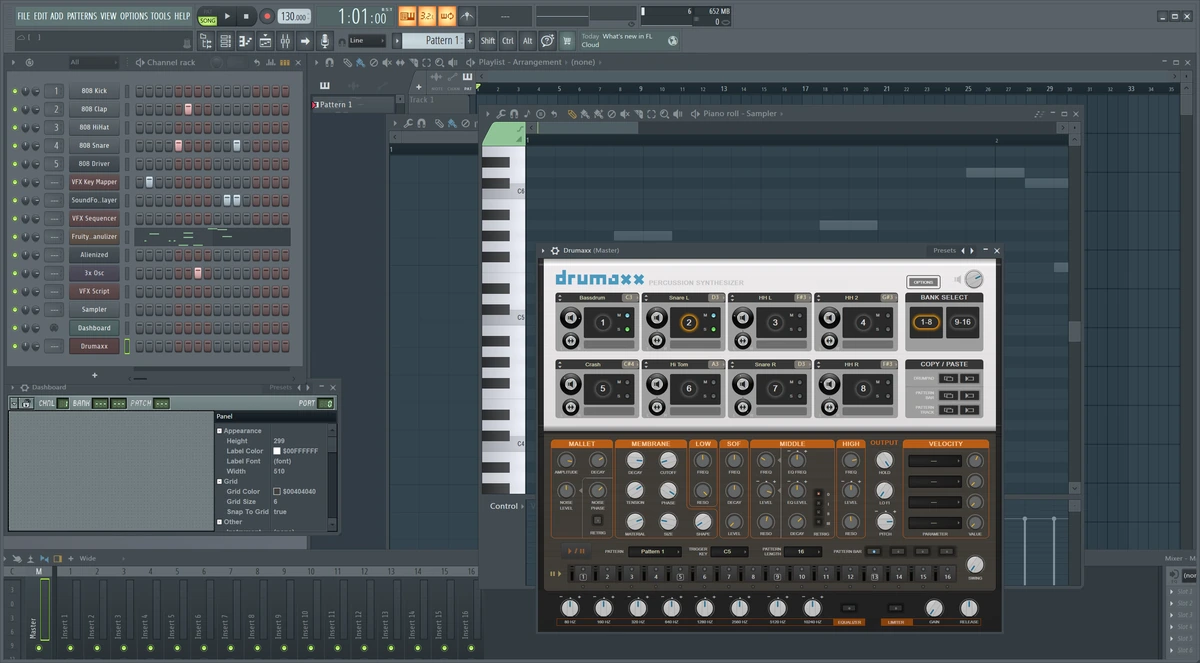Click the 80 HZ equalizer knob
This screenshot has width=1200, height=663.
pos(569,608)
